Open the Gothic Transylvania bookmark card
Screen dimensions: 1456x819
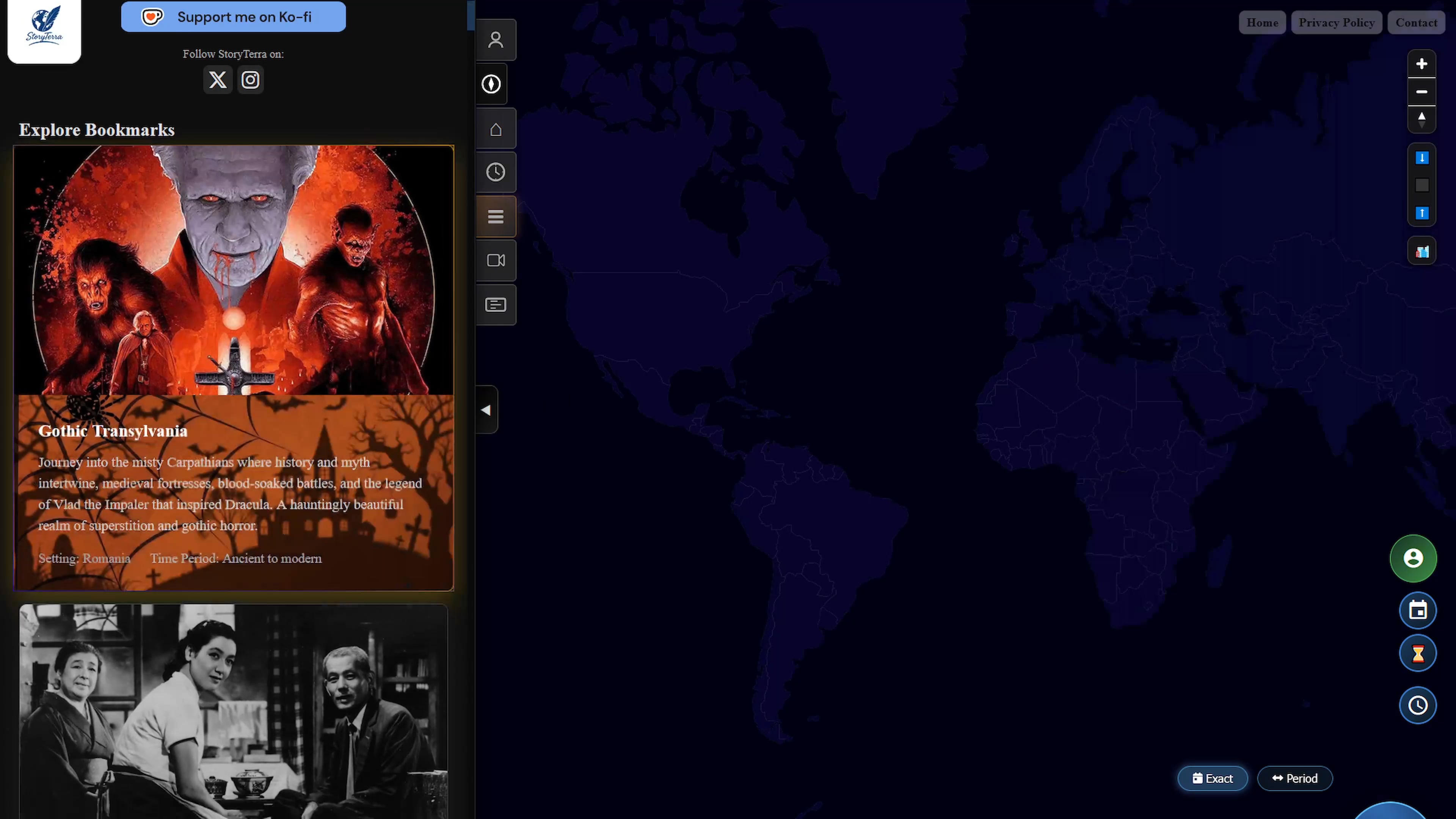tap(233, 367)
